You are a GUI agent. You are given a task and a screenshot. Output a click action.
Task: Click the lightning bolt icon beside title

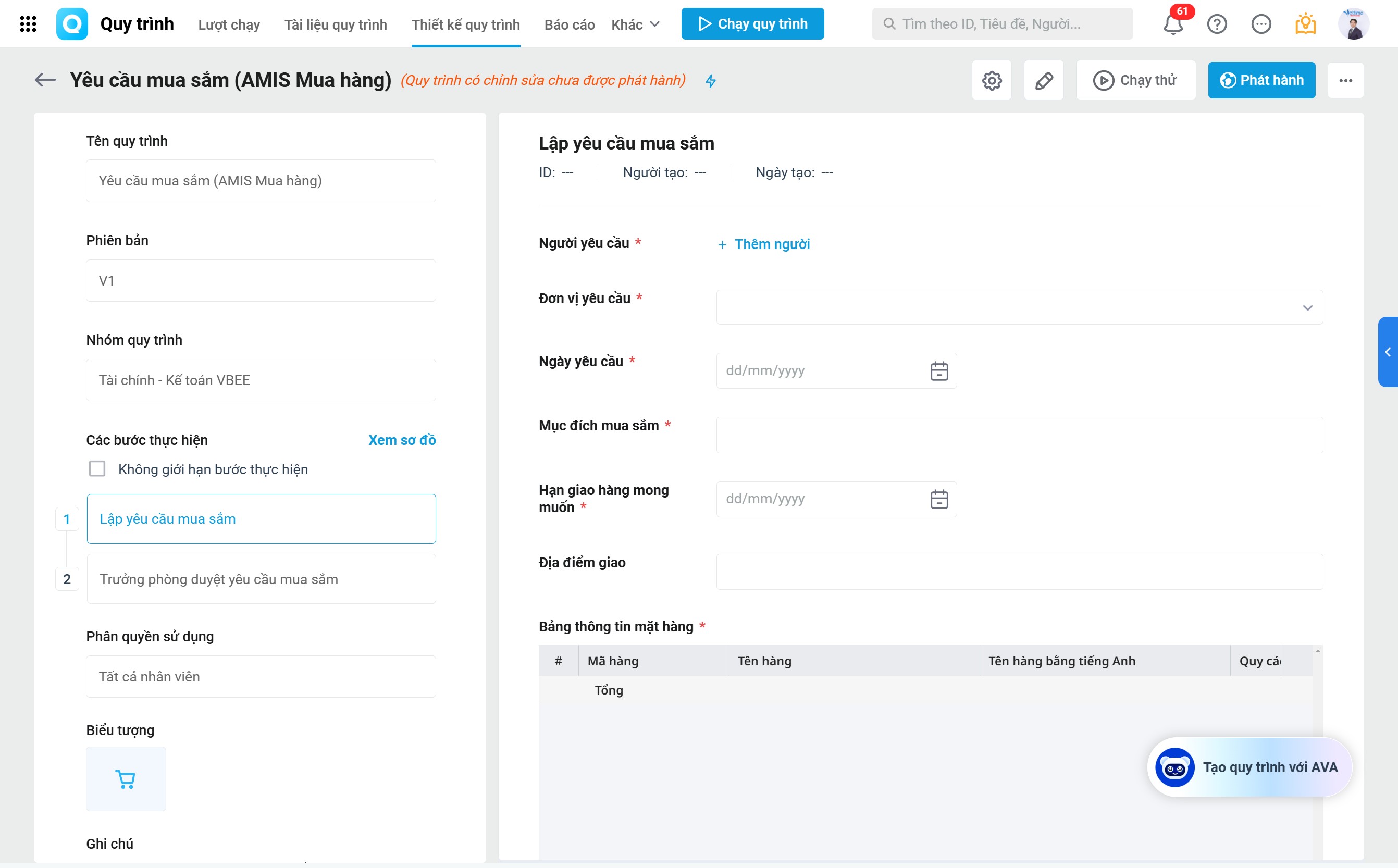point(711,81)
